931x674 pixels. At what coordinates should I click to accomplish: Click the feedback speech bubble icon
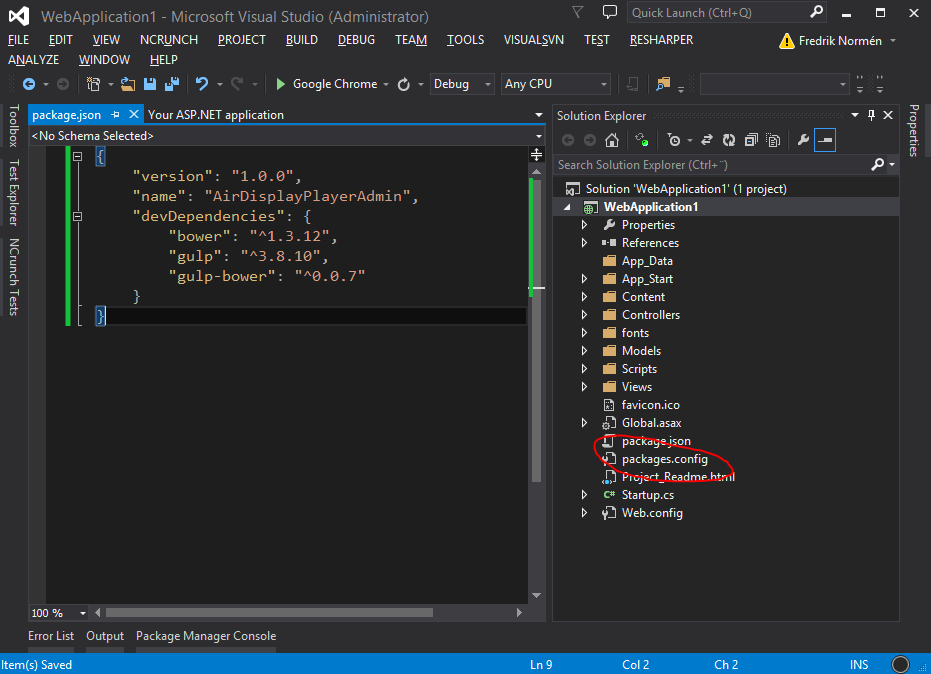pos(609,12)
